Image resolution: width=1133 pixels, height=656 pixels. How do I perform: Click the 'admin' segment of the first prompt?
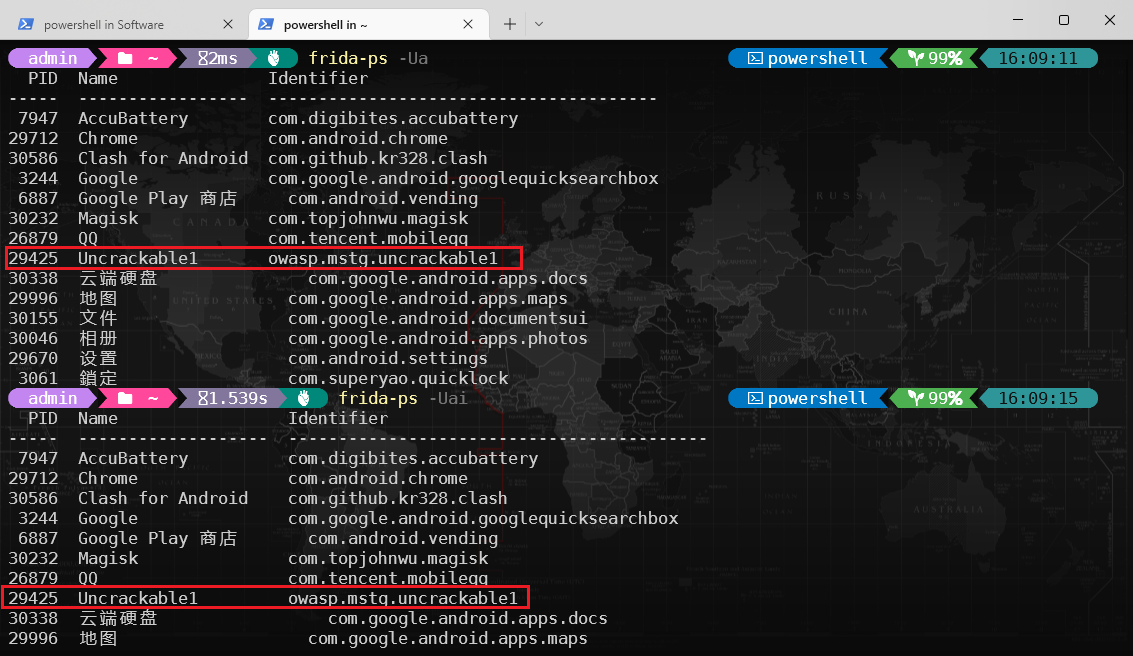point(52,58)
